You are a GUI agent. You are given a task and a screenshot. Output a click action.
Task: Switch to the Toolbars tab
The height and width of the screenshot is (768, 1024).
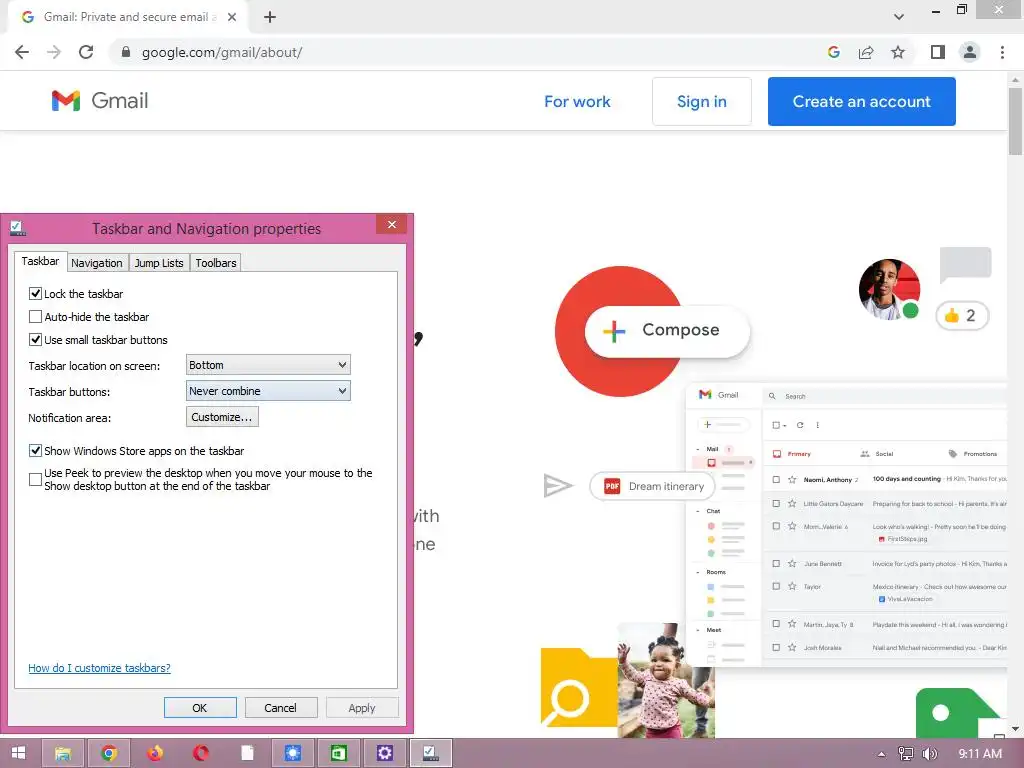pos(216,263)
